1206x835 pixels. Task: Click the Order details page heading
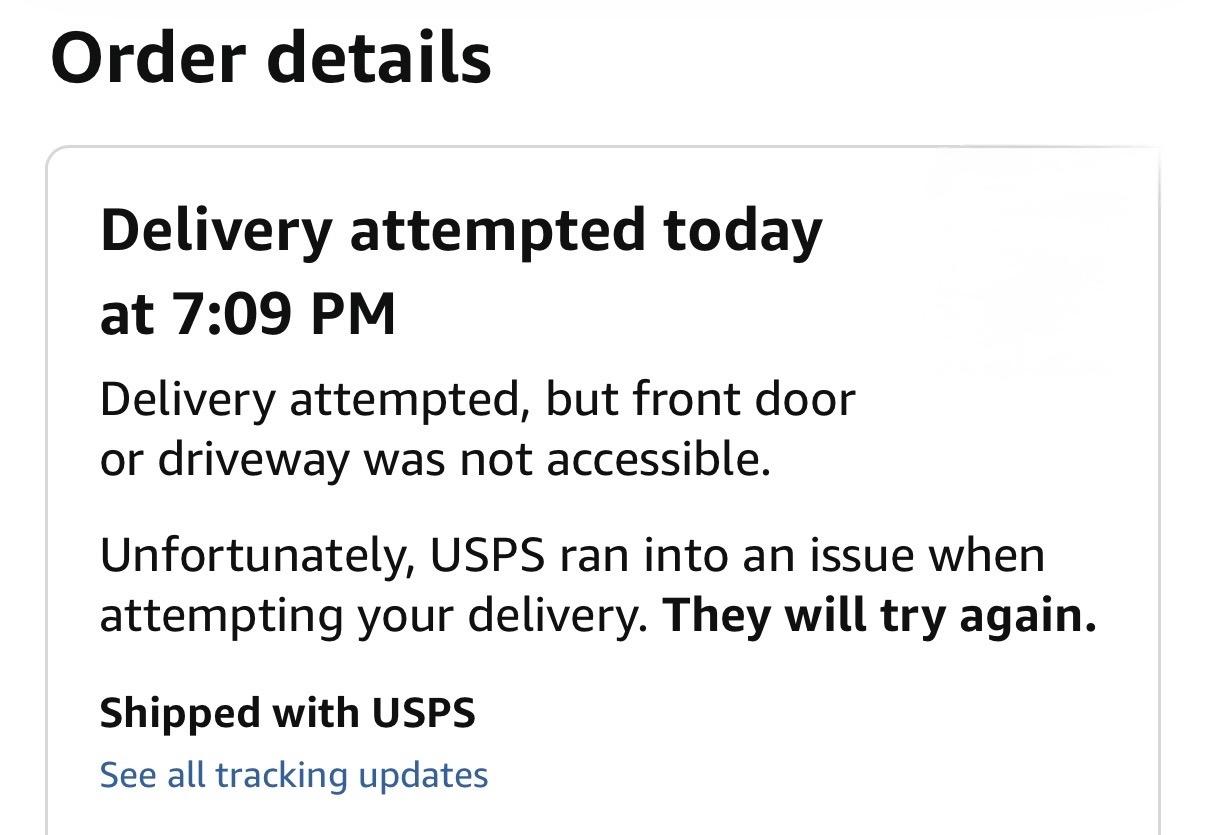click(270, 57)
